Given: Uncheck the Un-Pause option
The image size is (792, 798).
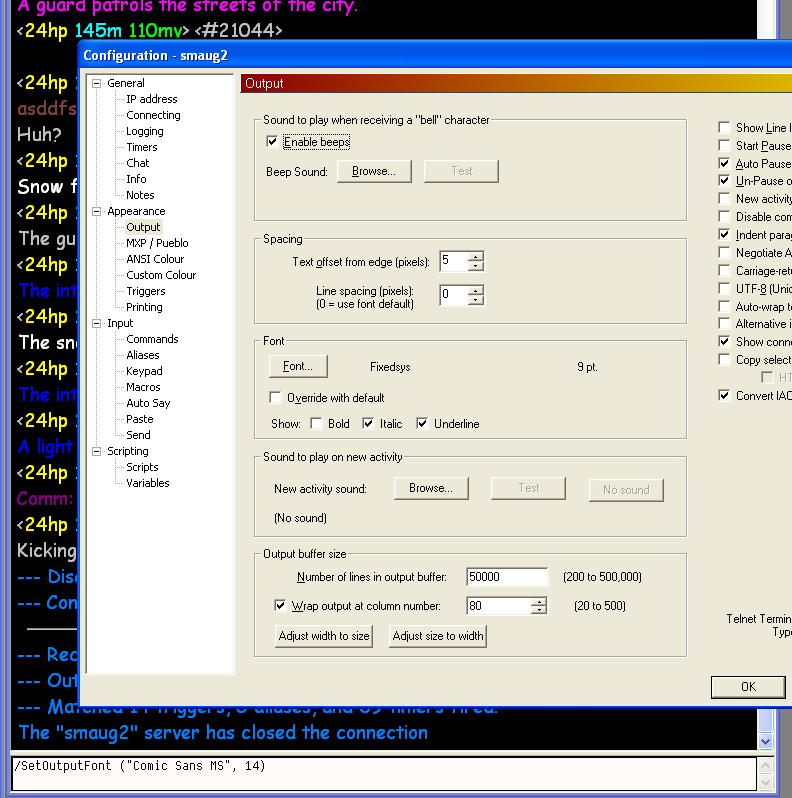Looking at the screenshot, I should coord(724,181).
